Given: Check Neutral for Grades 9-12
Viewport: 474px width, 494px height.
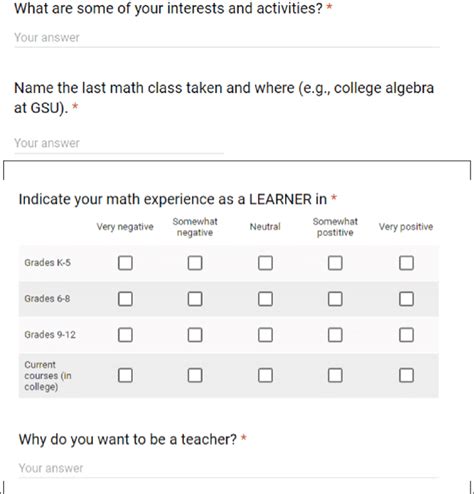Looking at the screenshot, I should (265, 335).
